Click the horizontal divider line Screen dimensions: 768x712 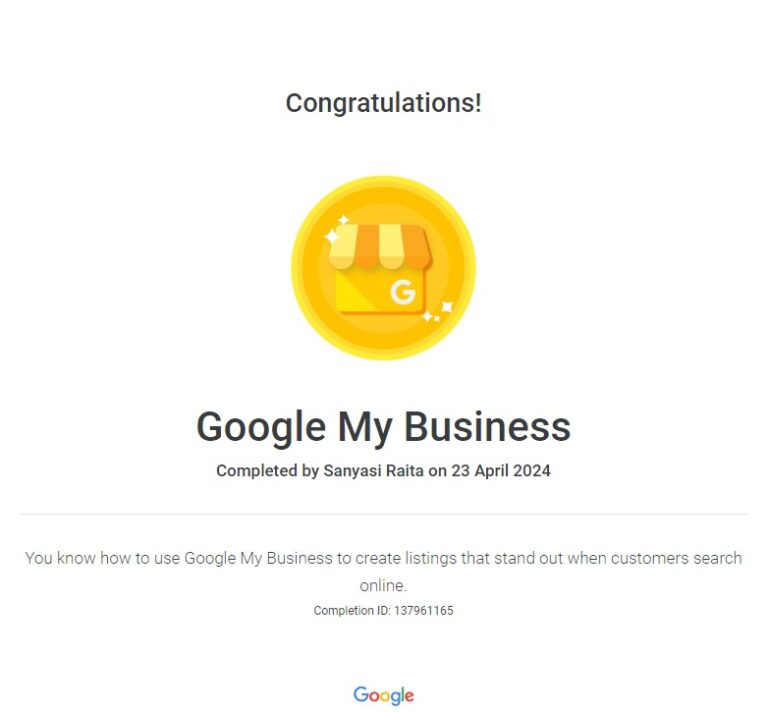pos(384,514)
